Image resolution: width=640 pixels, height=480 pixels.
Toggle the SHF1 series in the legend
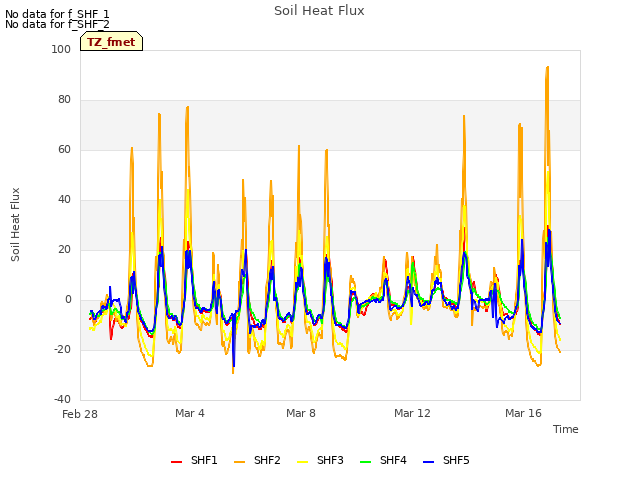click(194, 460)
